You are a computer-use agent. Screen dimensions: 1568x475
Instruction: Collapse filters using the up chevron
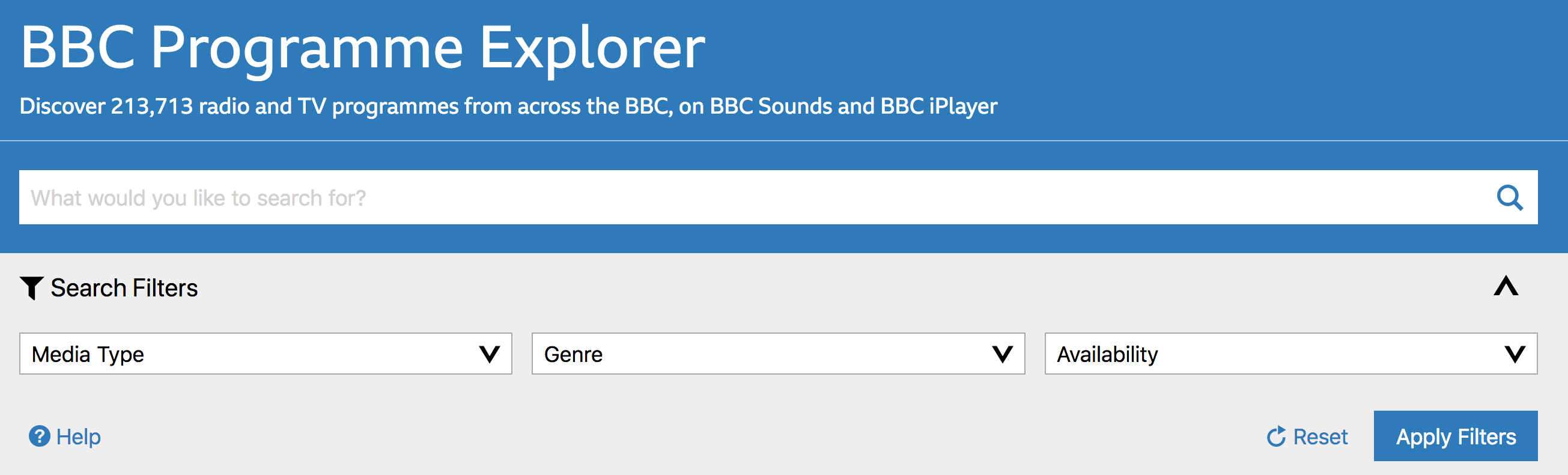(1506, 287)
